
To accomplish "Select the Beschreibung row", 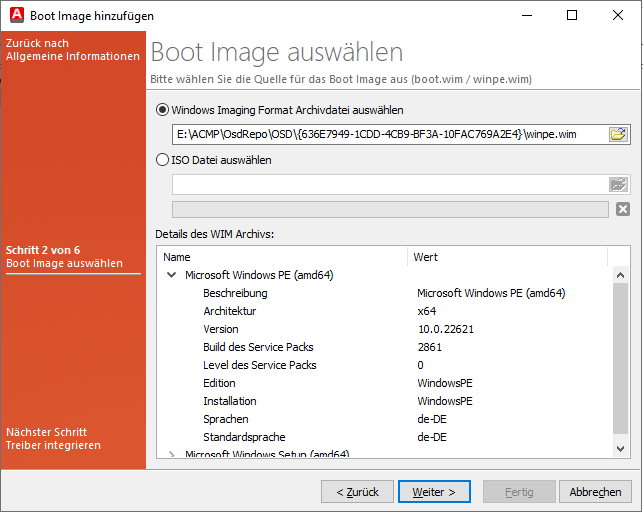I will (385, 293).
